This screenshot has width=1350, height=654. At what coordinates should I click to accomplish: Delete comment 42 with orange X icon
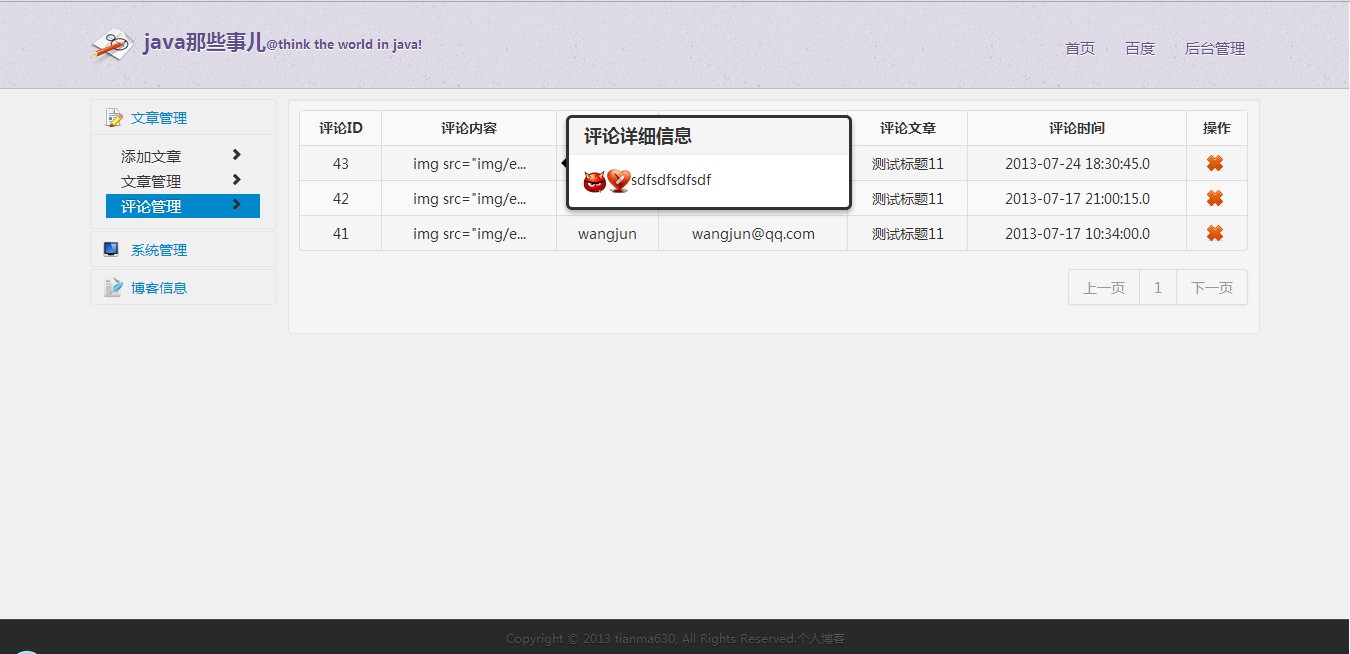pyautogui.click(x=1215, y=198)
